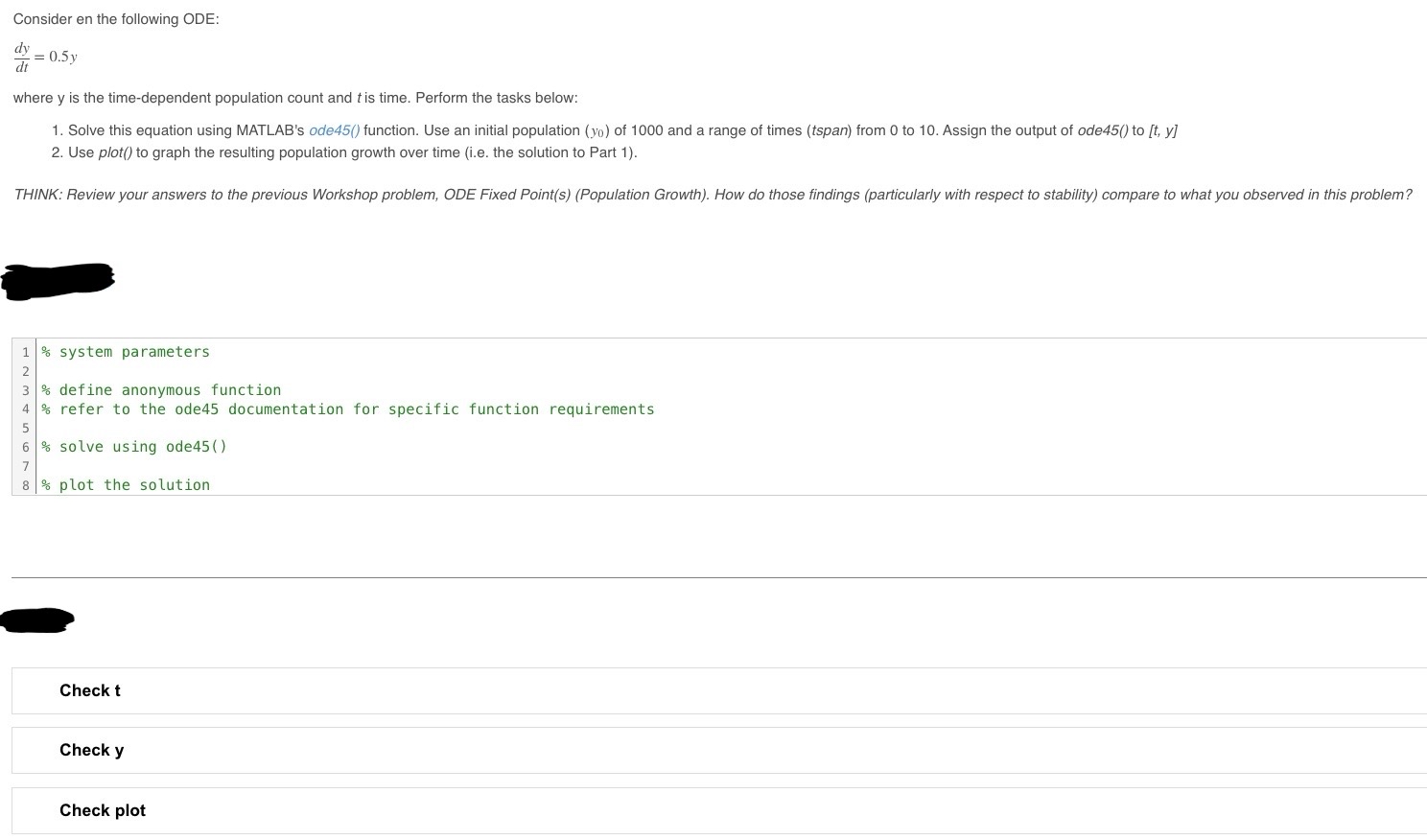Click the '% solve using ode45()' comment line

click(134, 446)
